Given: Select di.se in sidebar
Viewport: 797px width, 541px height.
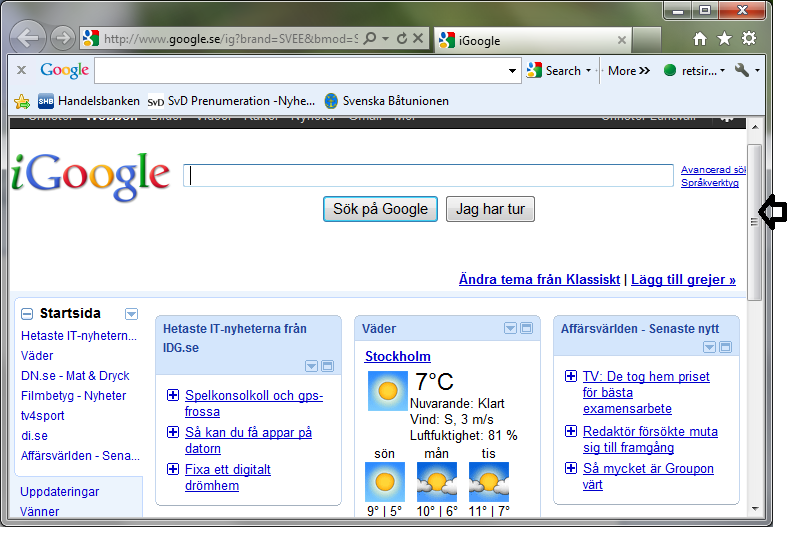Looking at the screenshot, I should (x=35, y=436).
